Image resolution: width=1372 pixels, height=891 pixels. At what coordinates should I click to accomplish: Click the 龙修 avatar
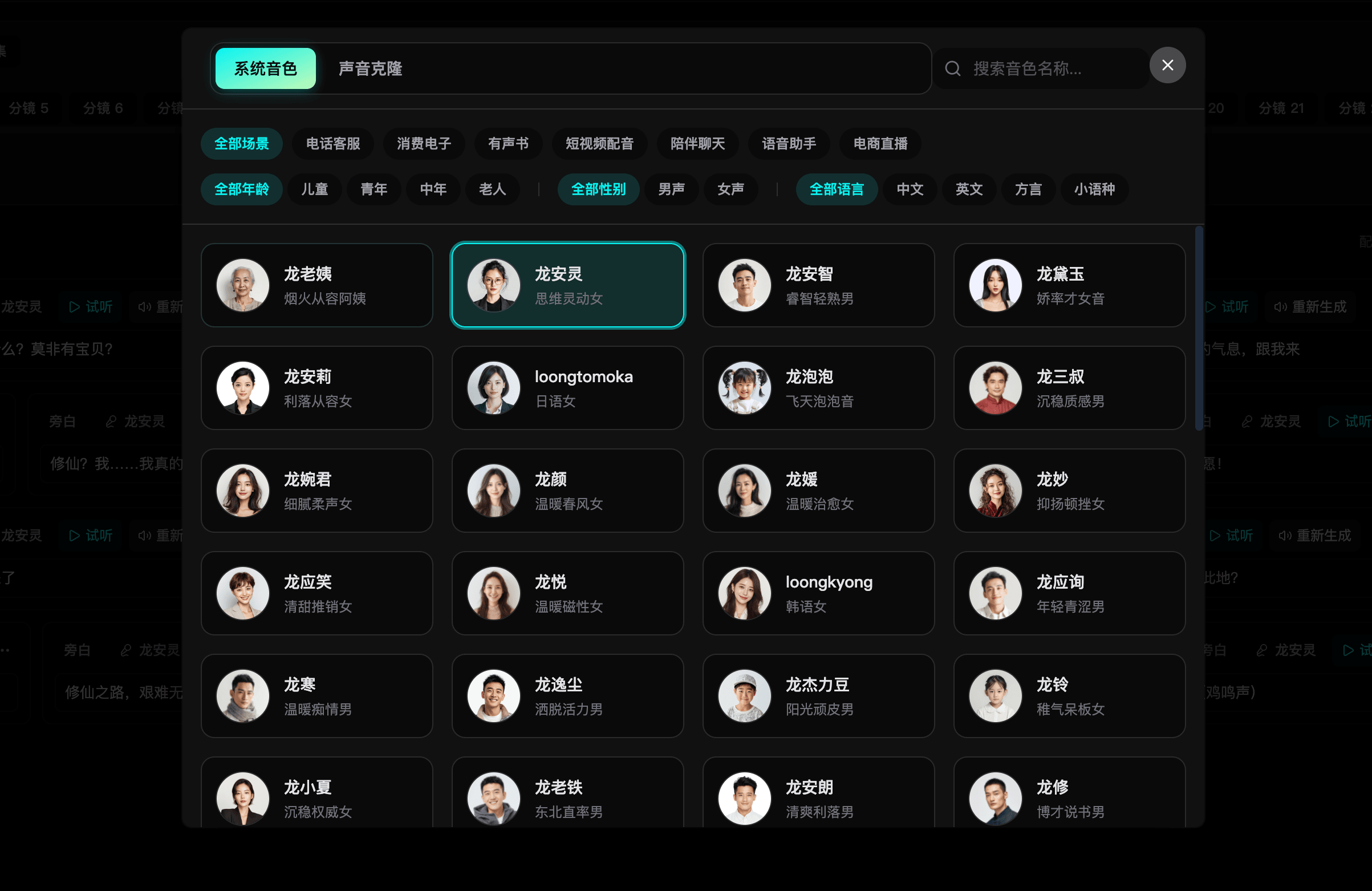pyautogui.click(x=996, y=799)
